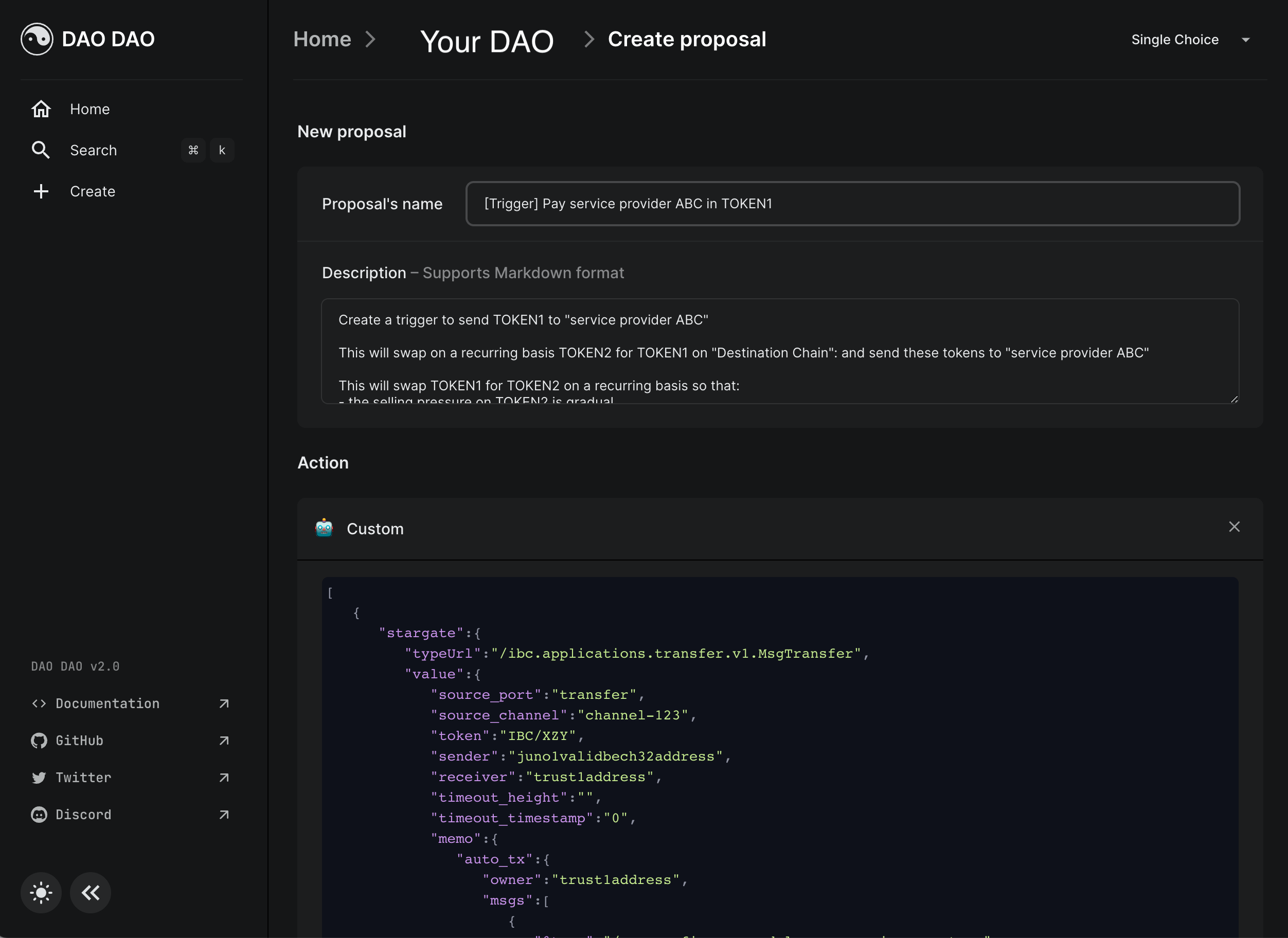Go to Home breadcrumb

click(322, 39)
